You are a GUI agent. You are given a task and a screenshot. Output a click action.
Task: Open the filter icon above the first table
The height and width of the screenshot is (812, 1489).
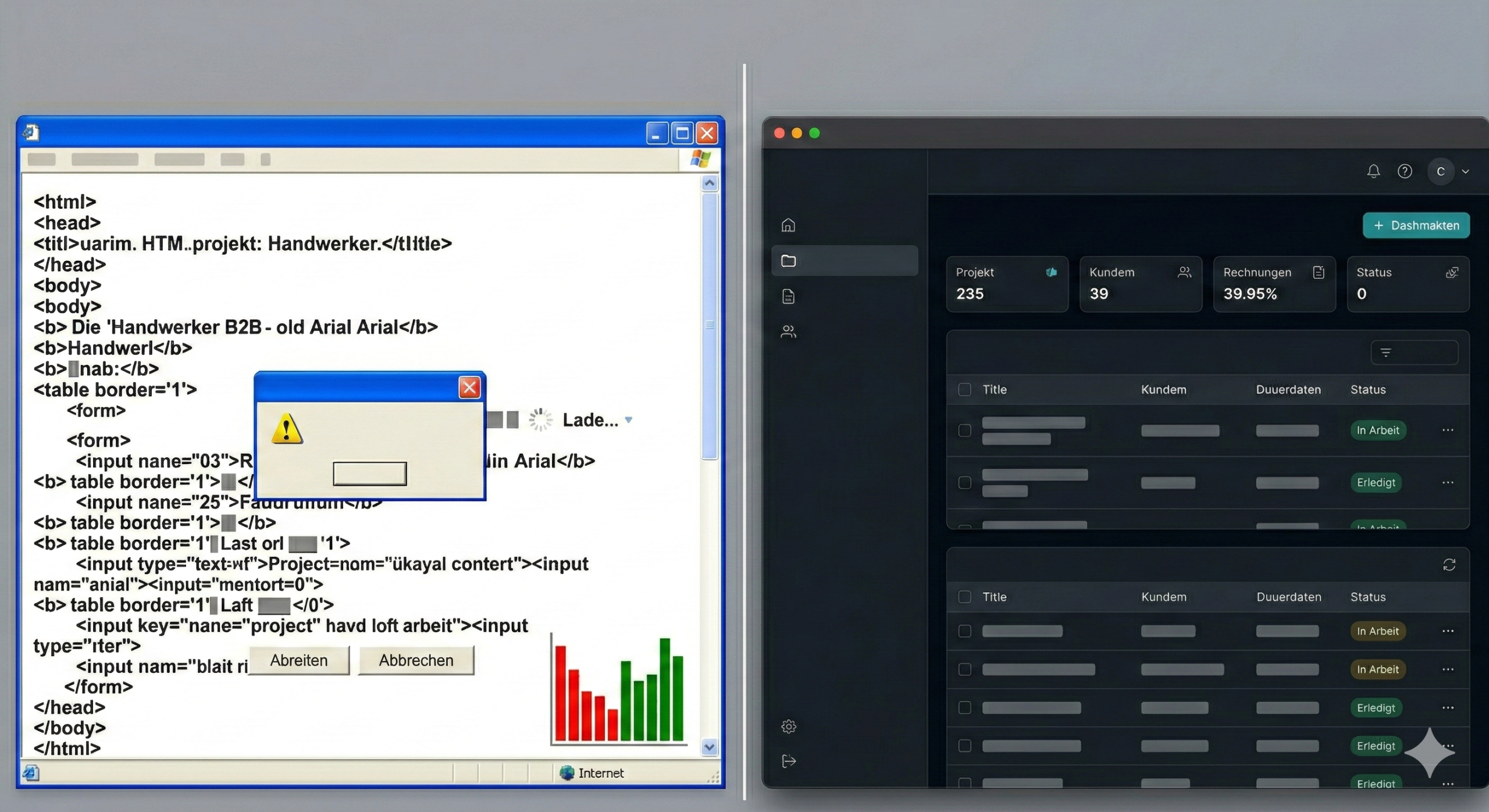tap(1386, 352)
